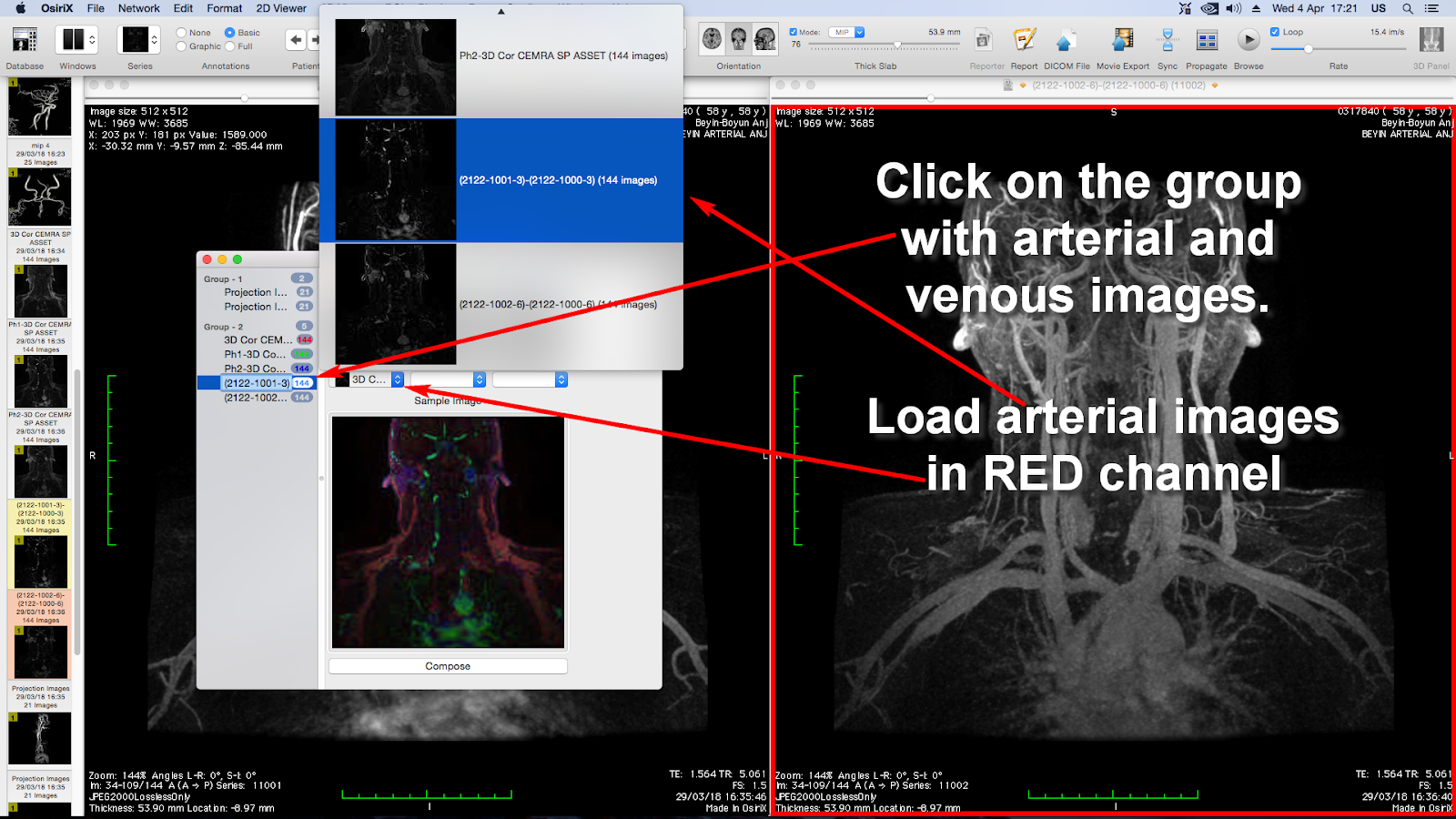Screen dimensions: 1456x819
Task: Open the MIP mode dropdown
Action: [x=847, y=32]
